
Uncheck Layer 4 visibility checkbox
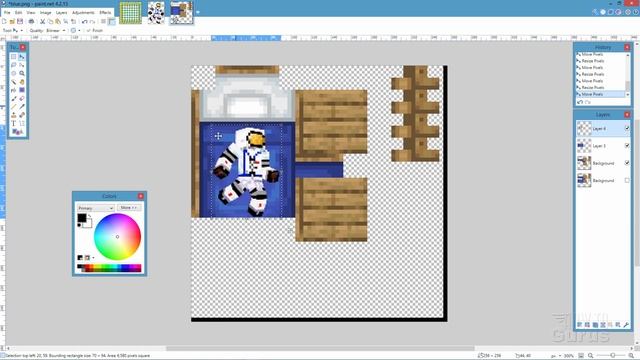pos(627,129)
